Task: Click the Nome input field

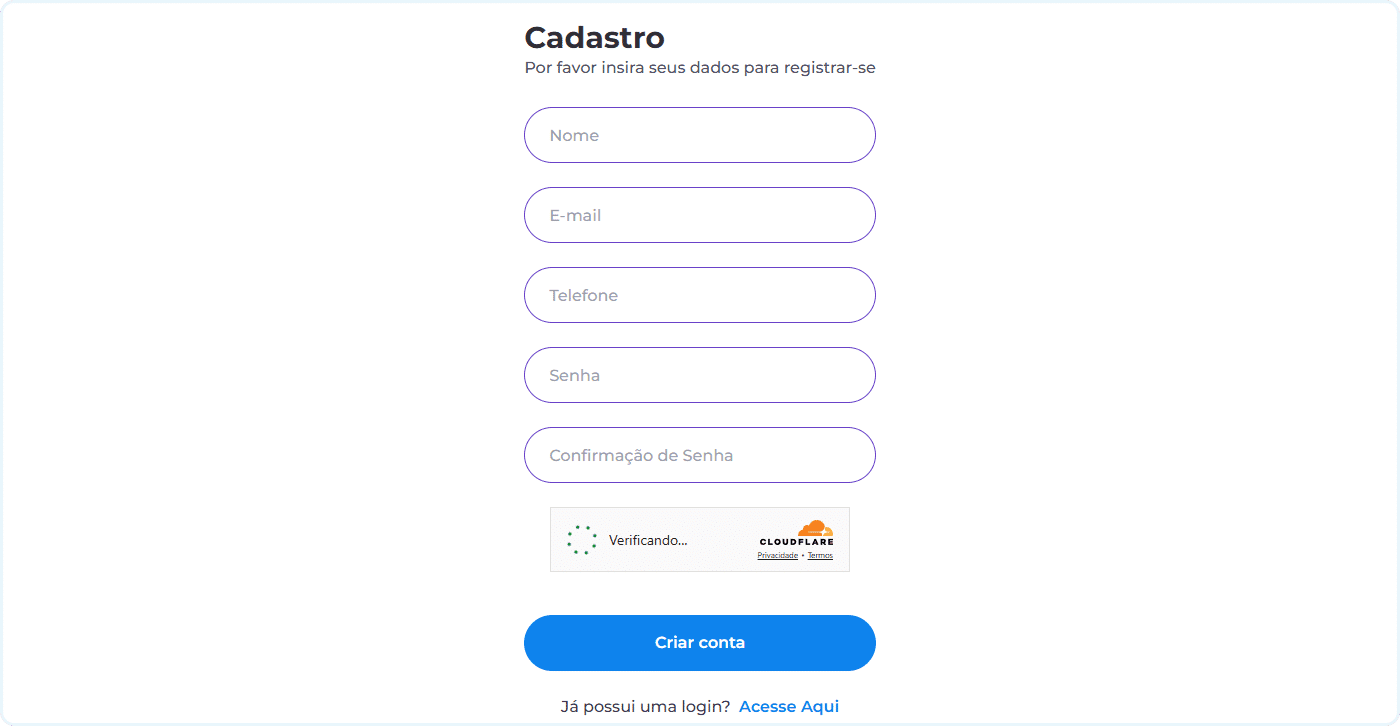Action: pos(700,135)
